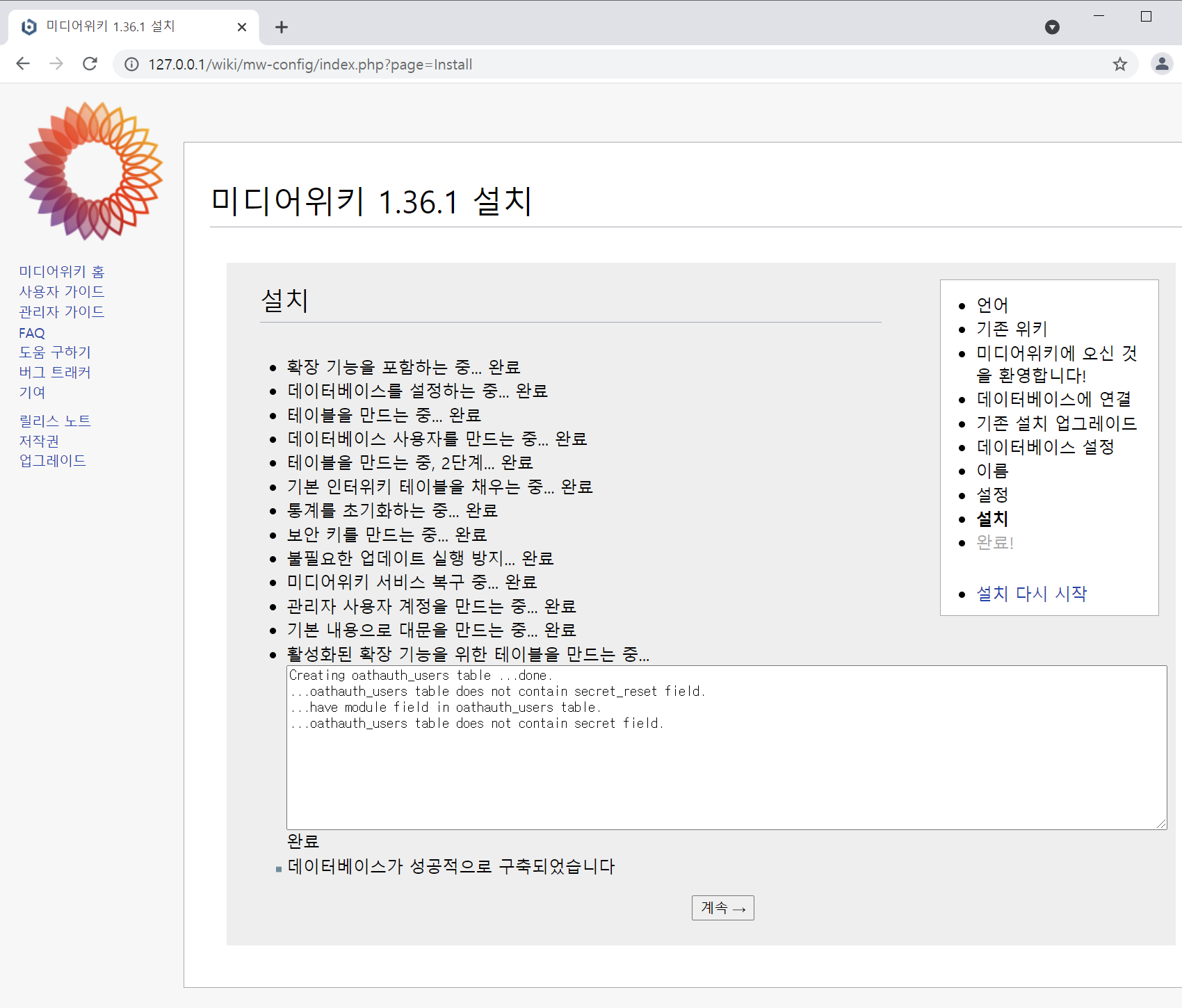This screenshot has width=1182, height=1008.
Task: Click the 데이터베이스 사용자를 만드는 중... 완료 line
Action: [437, 439]
